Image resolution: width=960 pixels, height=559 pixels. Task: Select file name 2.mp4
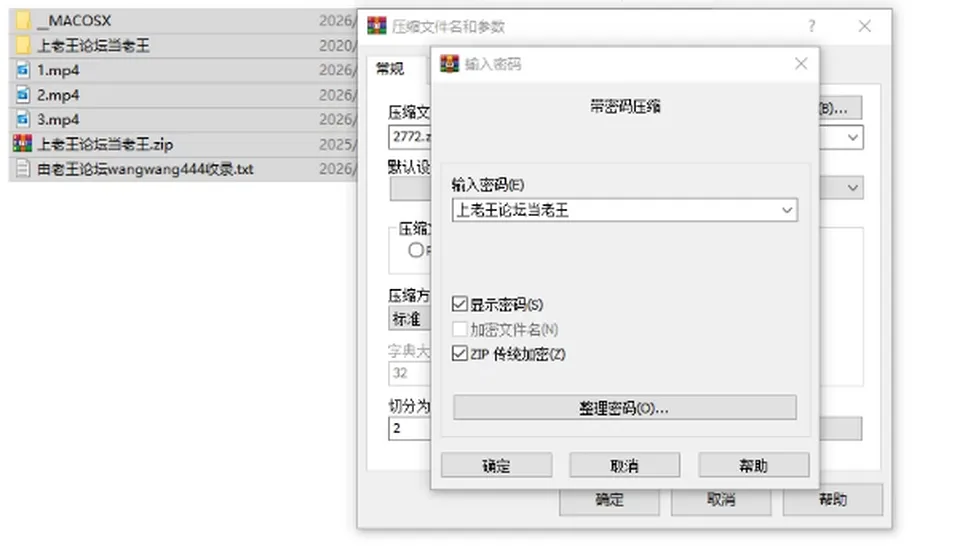(58, 95)
